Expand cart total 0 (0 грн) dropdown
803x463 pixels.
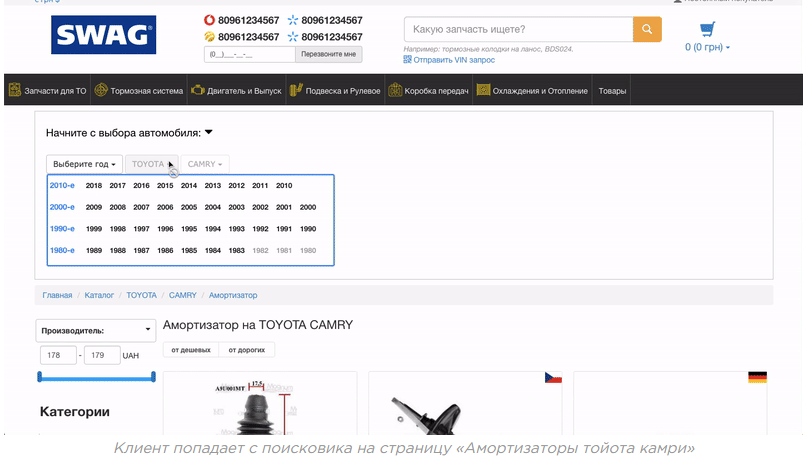(707, 47)
